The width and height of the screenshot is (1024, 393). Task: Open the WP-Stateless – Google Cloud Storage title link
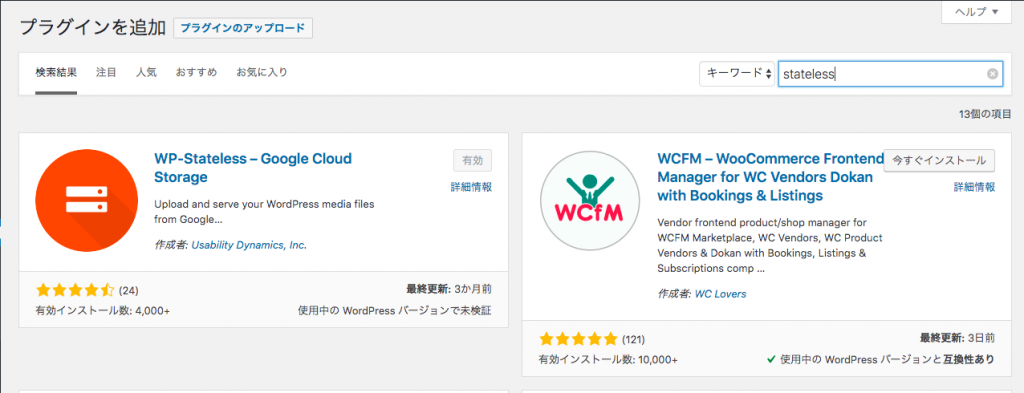click(x=253, y=167)
